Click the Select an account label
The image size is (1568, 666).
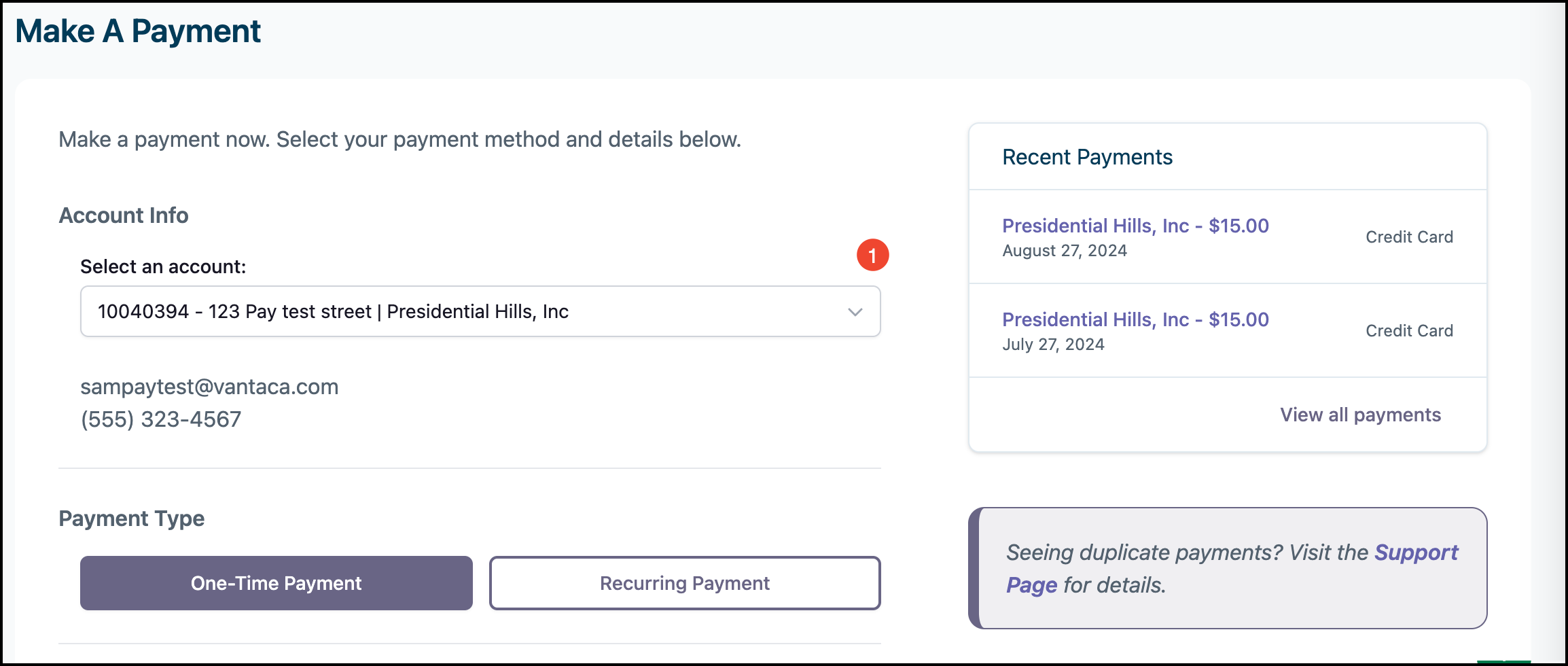tap(163, 267)
